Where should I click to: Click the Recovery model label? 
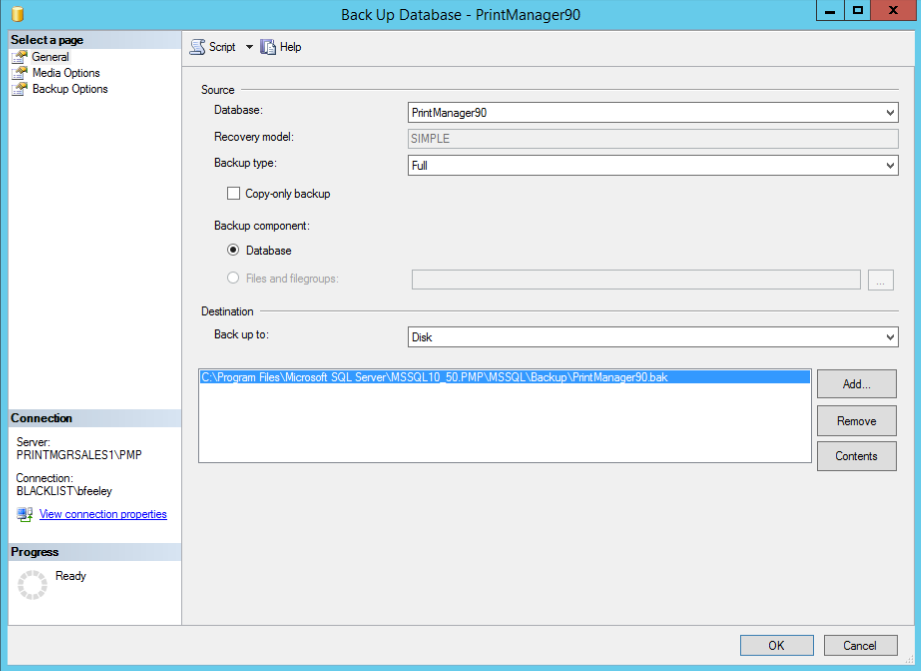pos(254,137)
